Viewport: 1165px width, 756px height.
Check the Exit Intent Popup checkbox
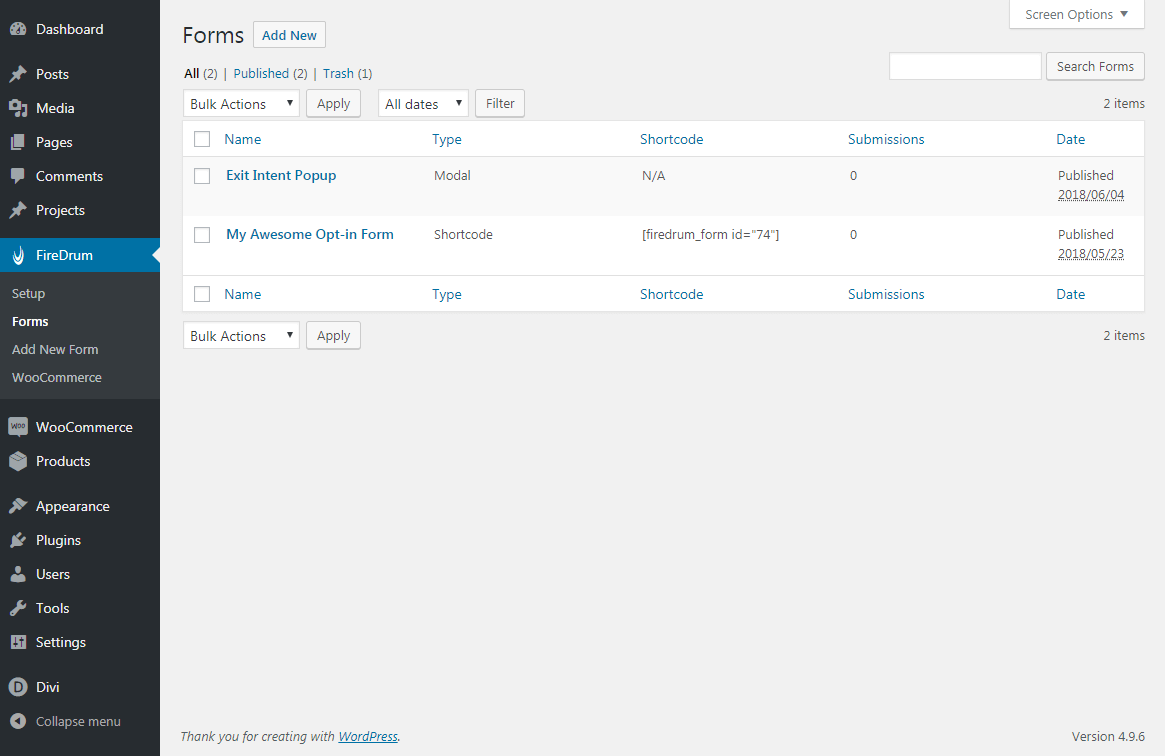coord(202,176)
